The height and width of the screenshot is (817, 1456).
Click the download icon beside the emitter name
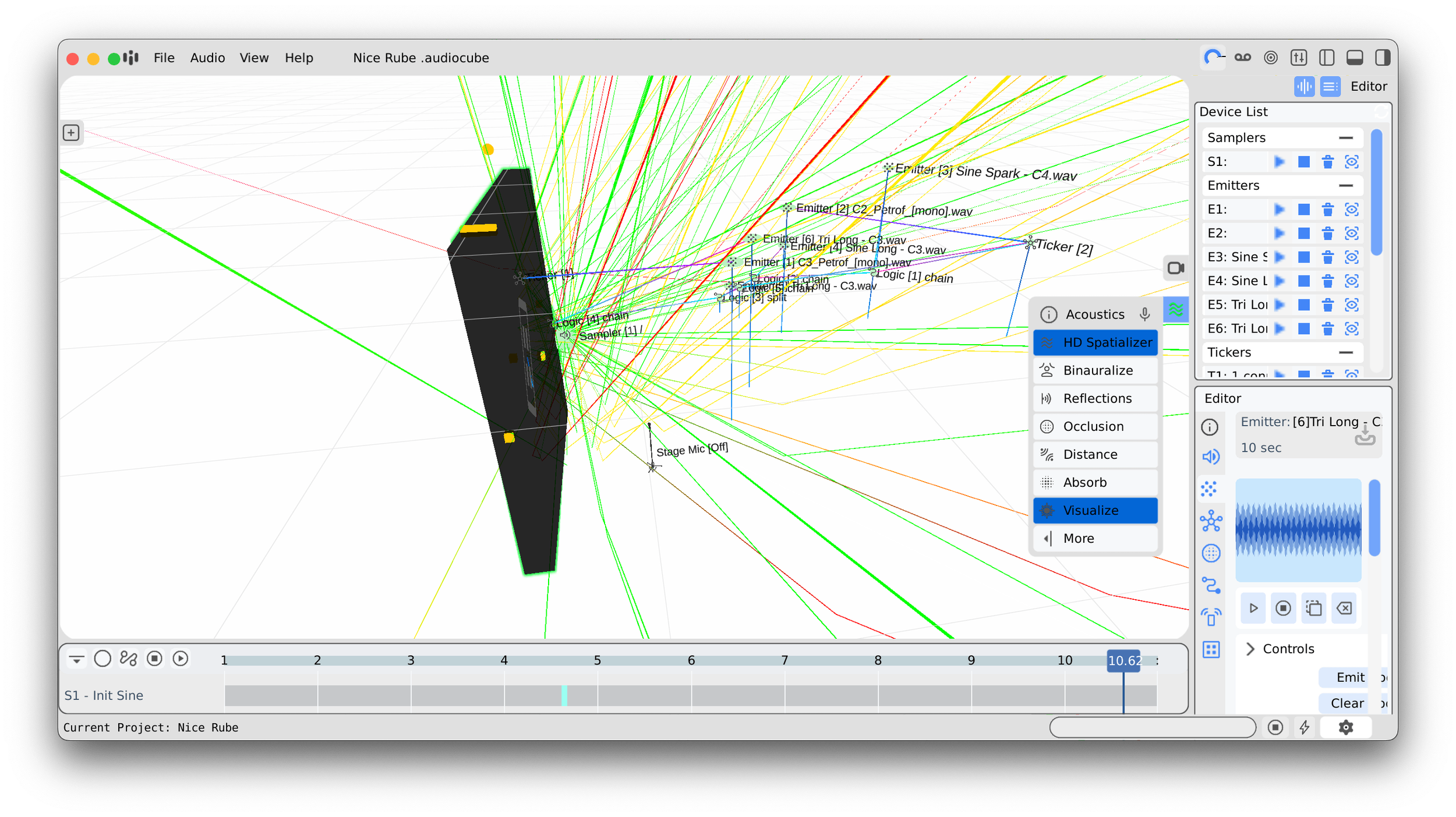tap(1365, 436)
